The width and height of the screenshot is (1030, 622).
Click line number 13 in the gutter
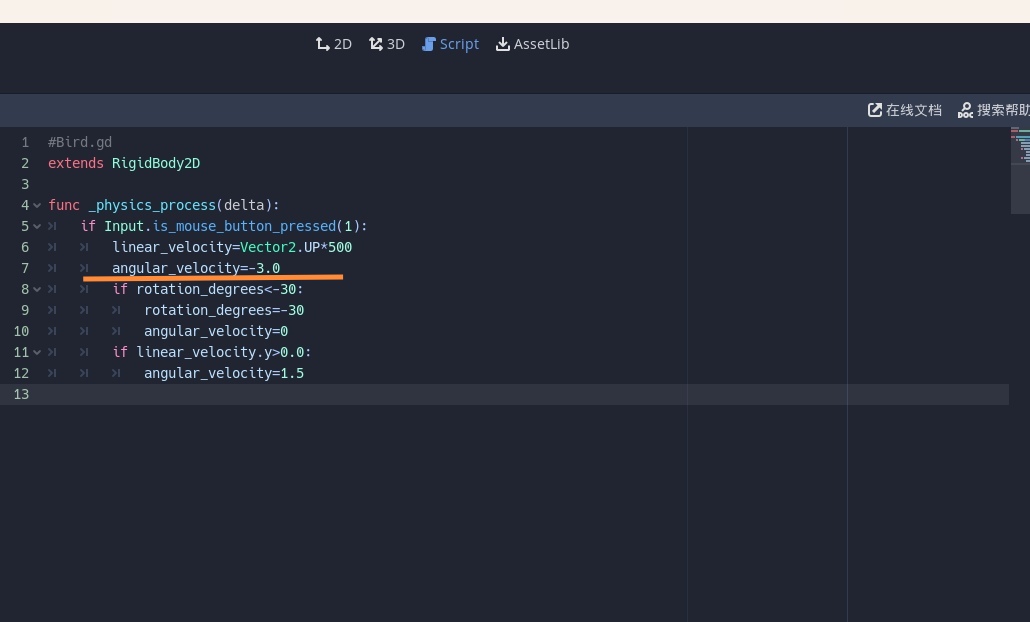[x=21, y=395]
